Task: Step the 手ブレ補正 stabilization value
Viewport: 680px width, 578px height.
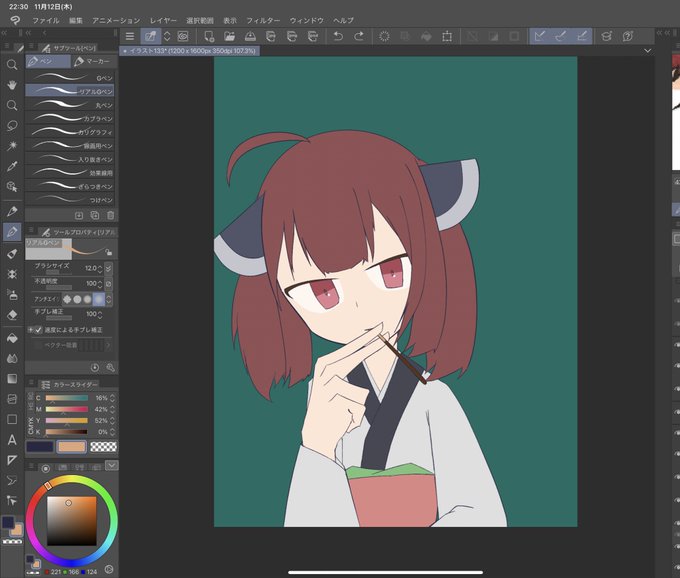Action: click(100, 314)
